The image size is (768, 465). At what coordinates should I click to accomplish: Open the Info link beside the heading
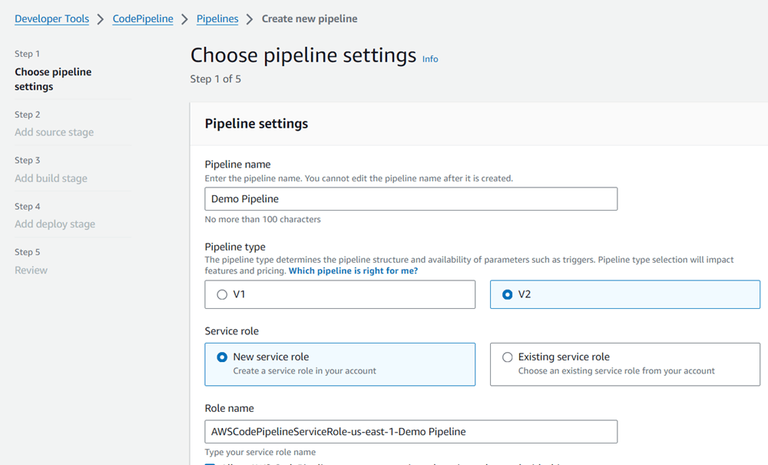(430, 59)
